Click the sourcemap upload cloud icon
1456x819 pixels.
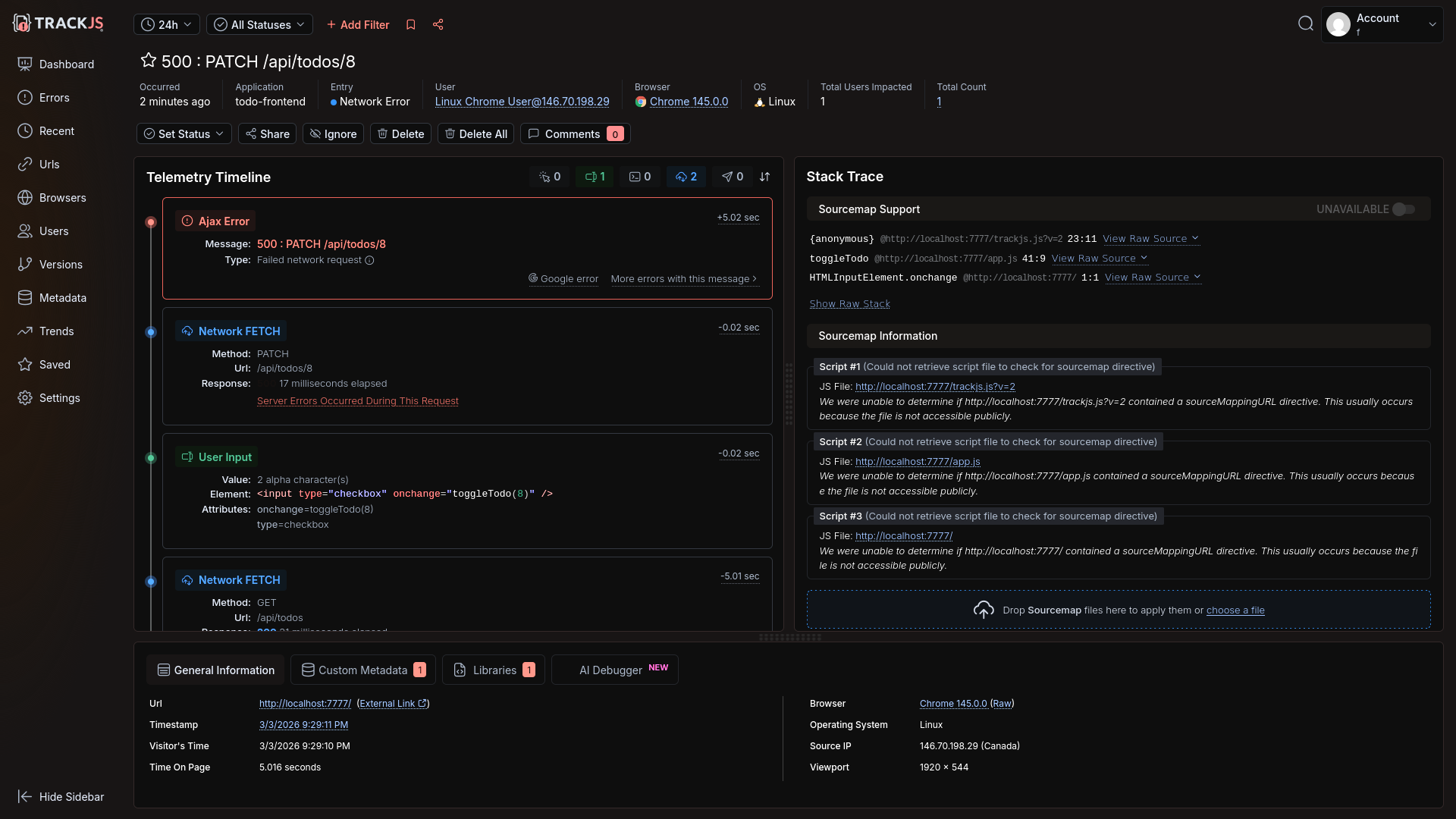click(x=984, y=610)
